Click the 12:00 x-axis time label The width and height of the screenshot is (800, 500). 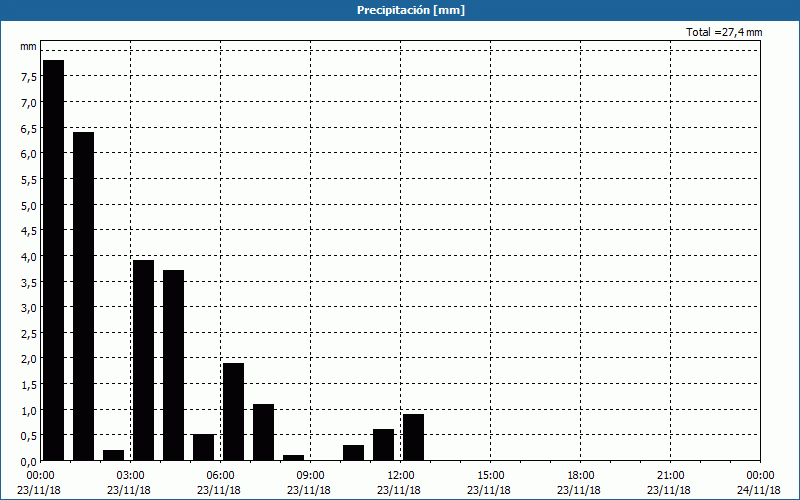pos(401,476)
